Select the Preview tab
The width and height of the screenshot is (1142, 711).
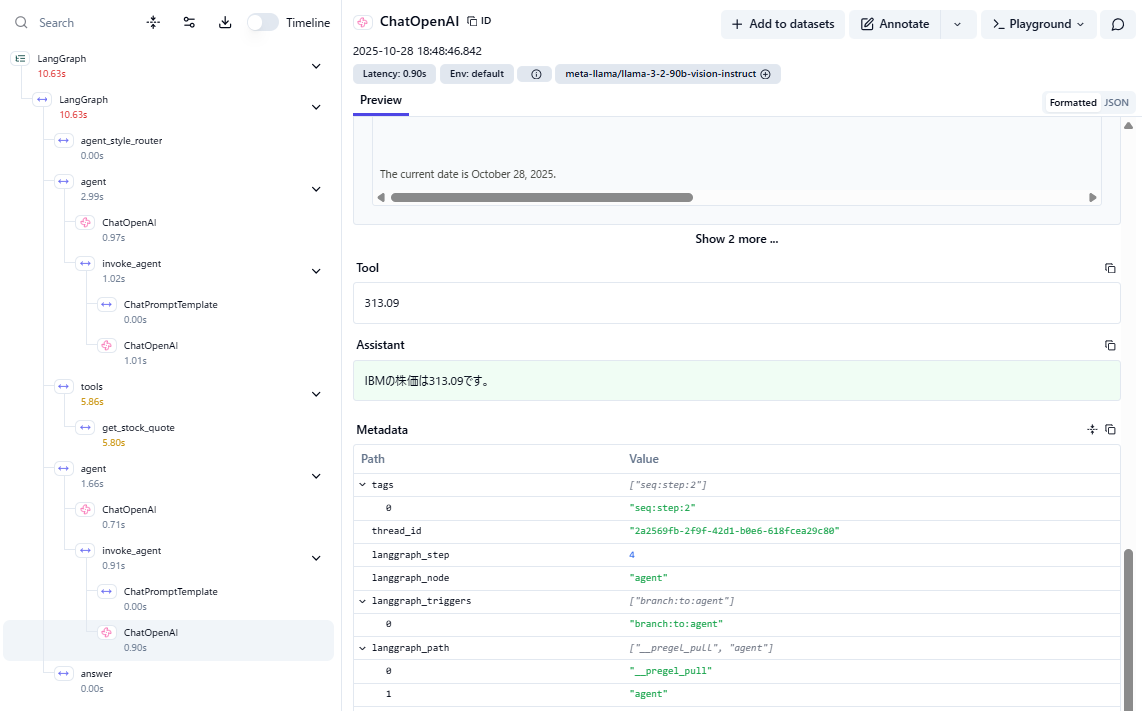click(x=381, y=100)
